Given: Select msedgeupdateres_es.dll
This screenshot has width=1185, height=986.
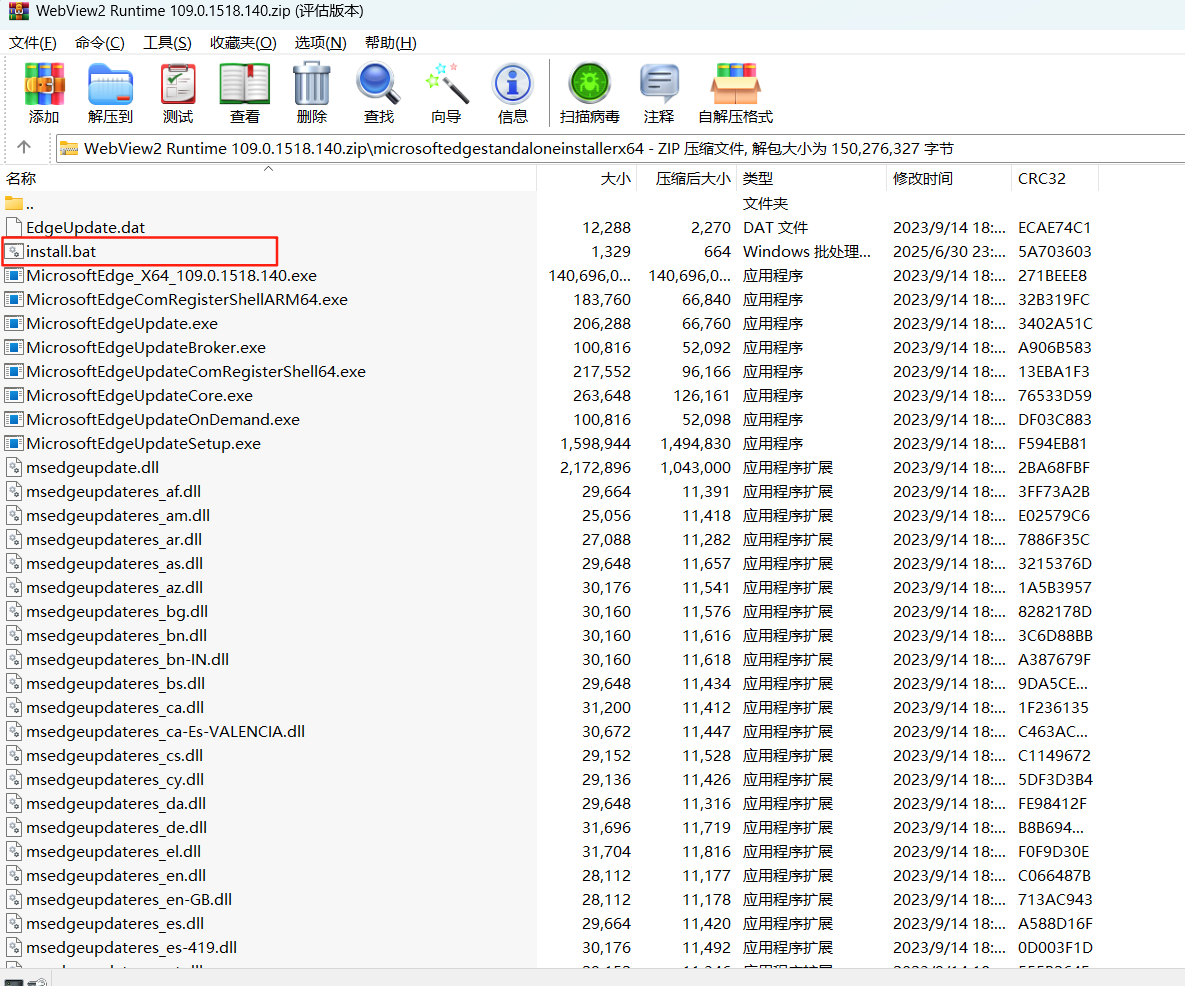Looking at the screenshot, I should 115,923.
